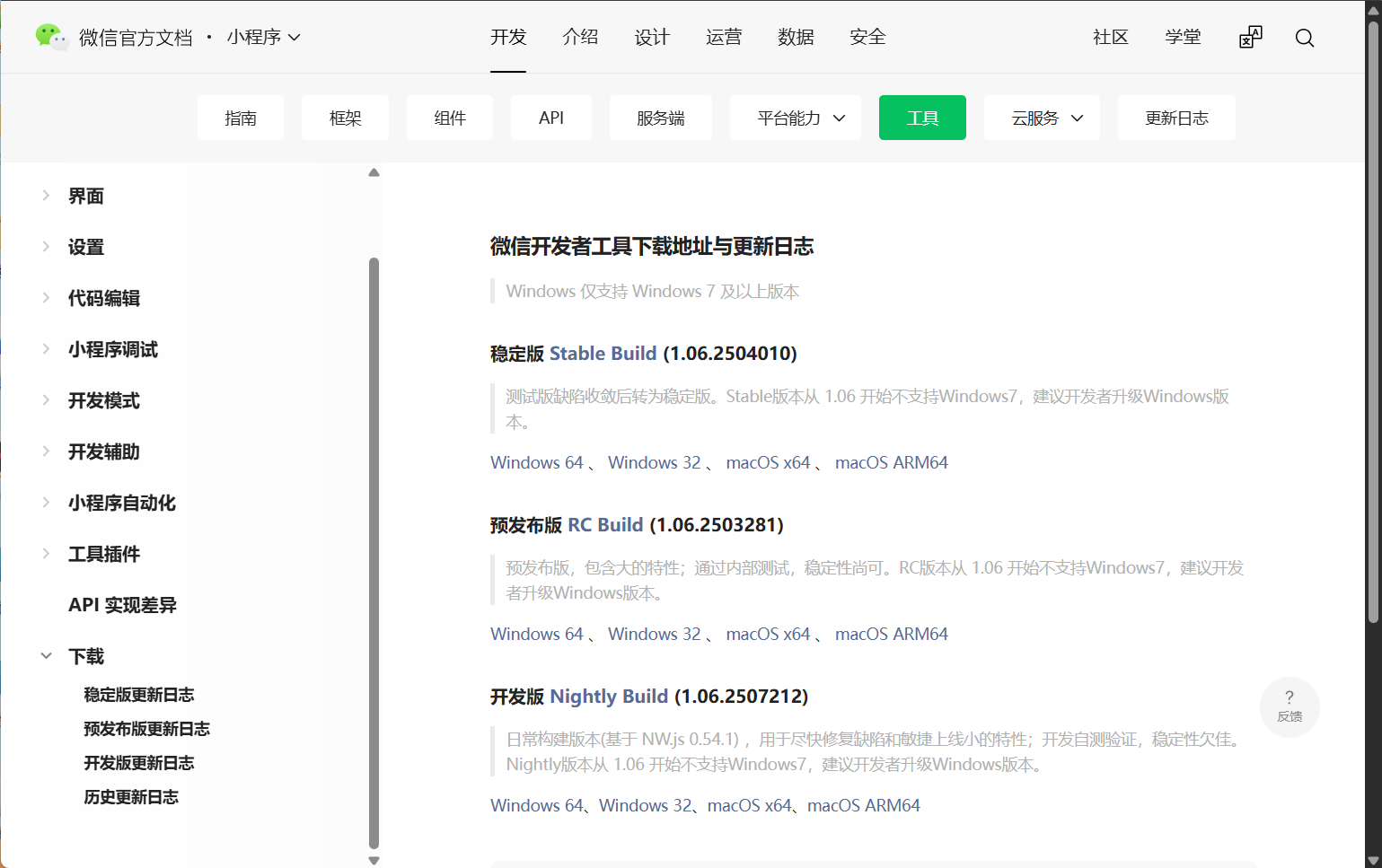The image size is (1382, 868).
Task: Select the 组件 sub-navigation button
Action: pyautogui.click(x=450, y=118)
